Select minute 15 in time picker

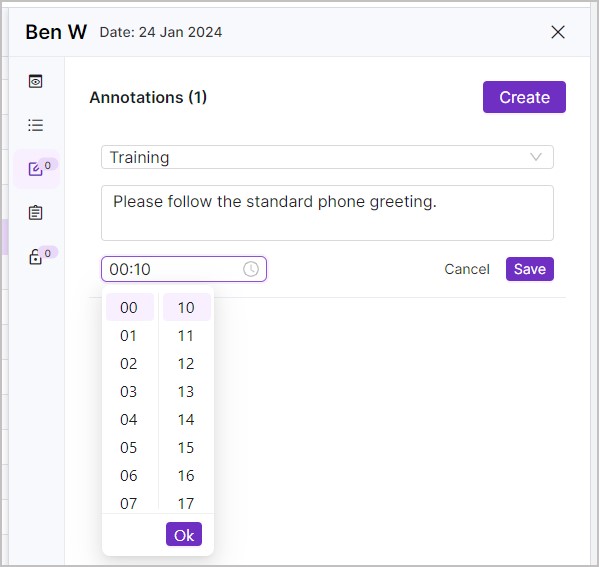point(186,447)
